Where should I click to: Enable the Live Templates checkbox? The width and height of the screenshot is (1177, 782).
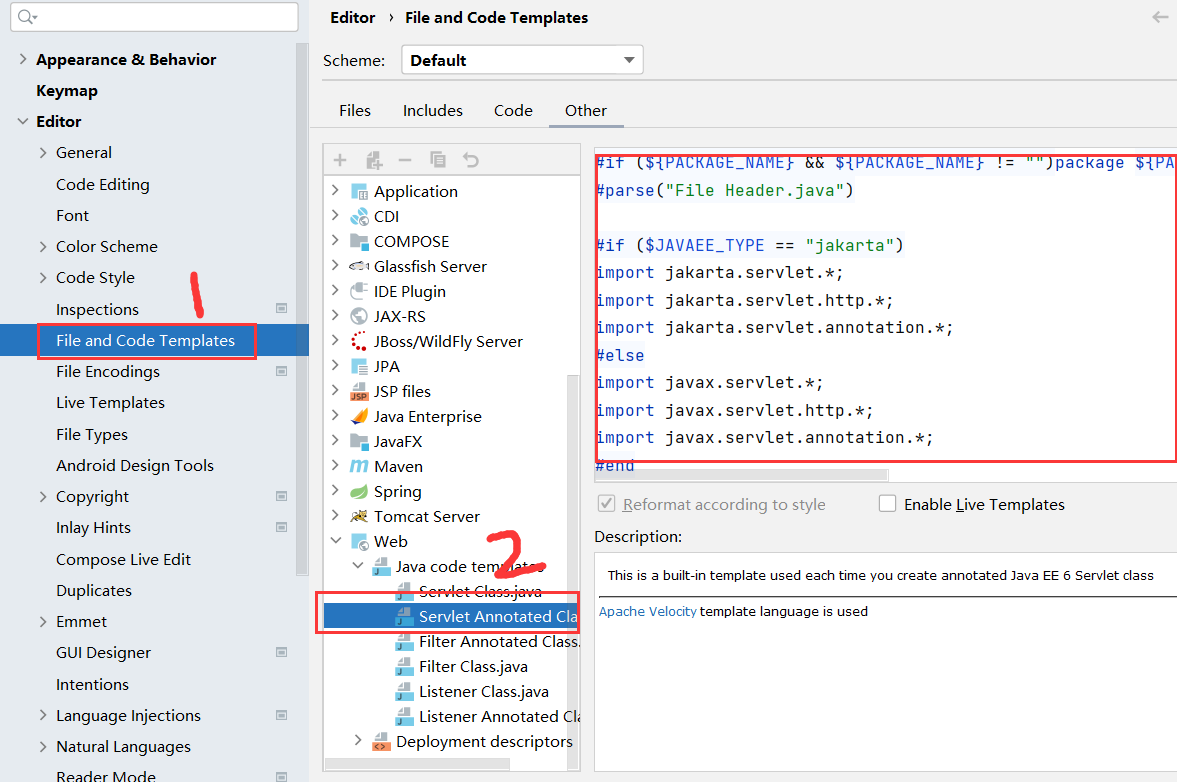887,504
